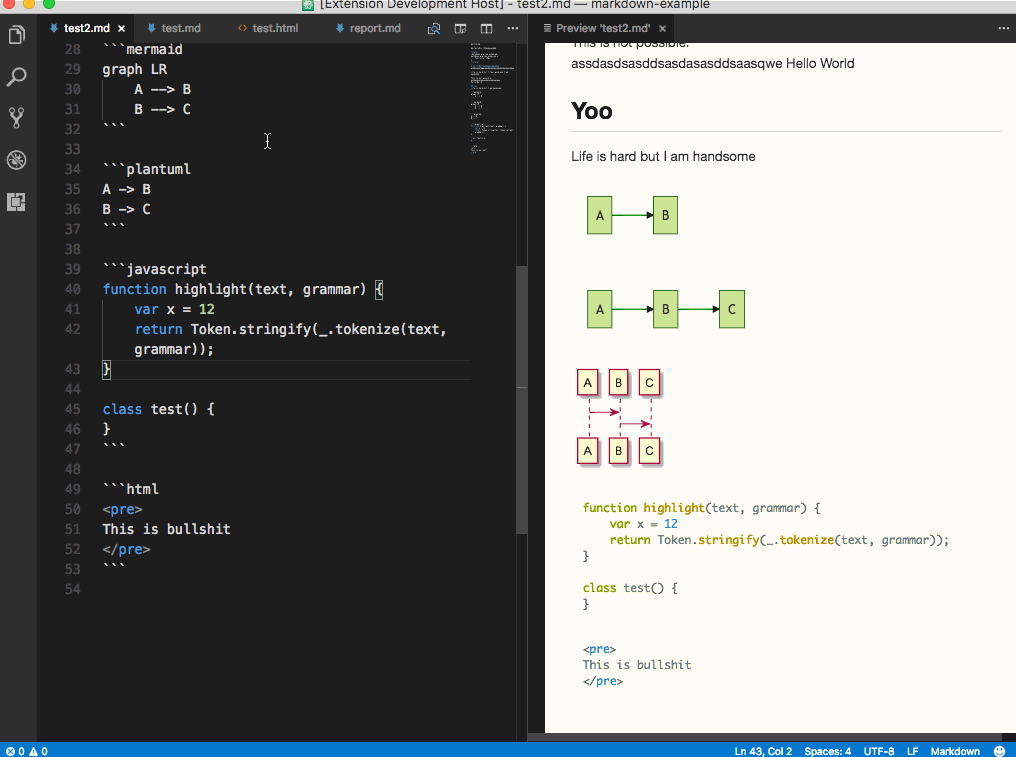Viewport: 1016px width, 757px height.
Task: Click the code minimap overview
Action: pos(492,97)
